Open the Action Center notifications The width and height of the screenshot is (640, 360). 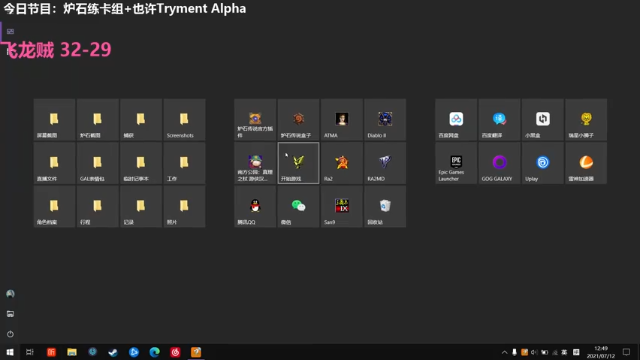coord(626,352)
